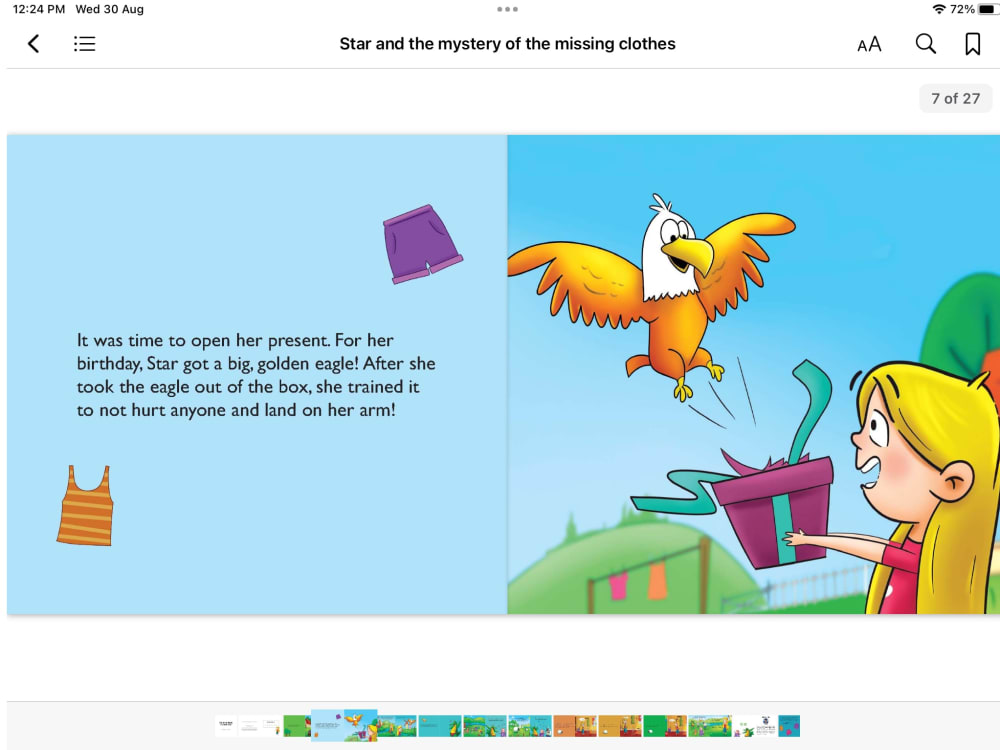Jump to the last teal thumbnail in the strip

pyautogui.click(x=789, y=726)
